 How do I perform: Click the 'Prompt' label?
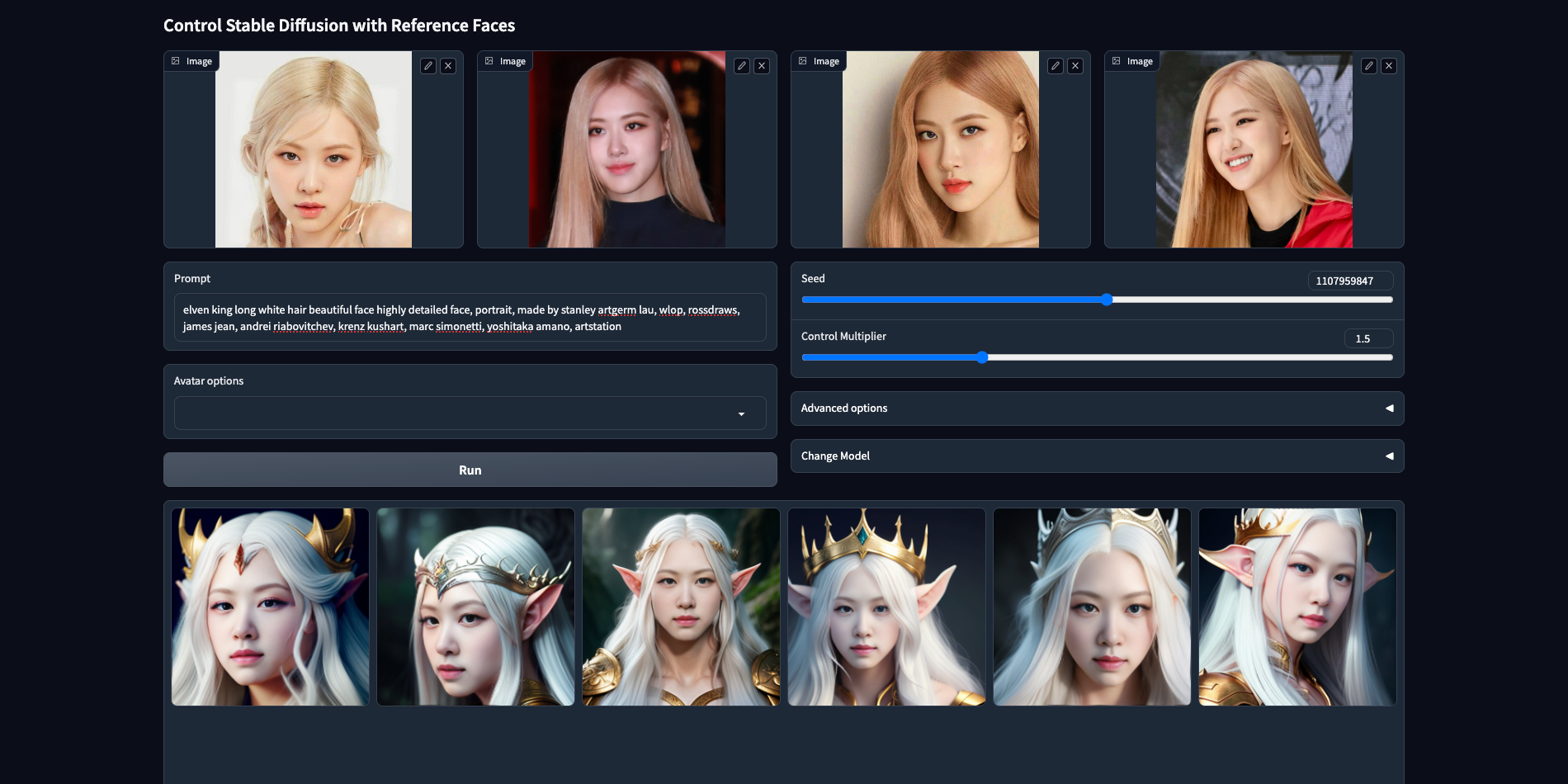(192, 279)
